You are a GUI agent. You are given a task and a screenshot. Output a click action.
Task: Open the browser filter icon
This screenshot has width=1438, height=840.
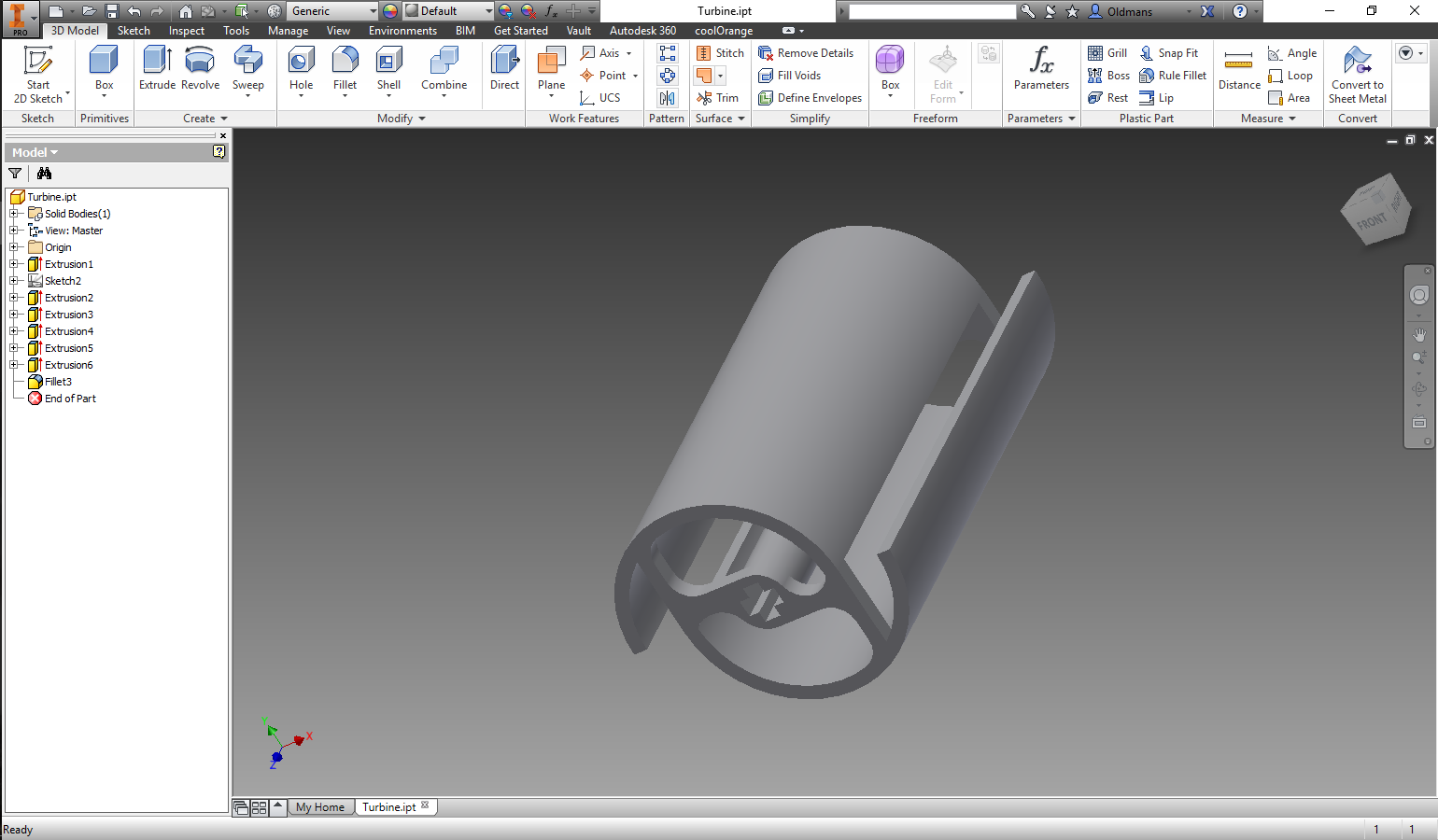click(x=15, y=174)
